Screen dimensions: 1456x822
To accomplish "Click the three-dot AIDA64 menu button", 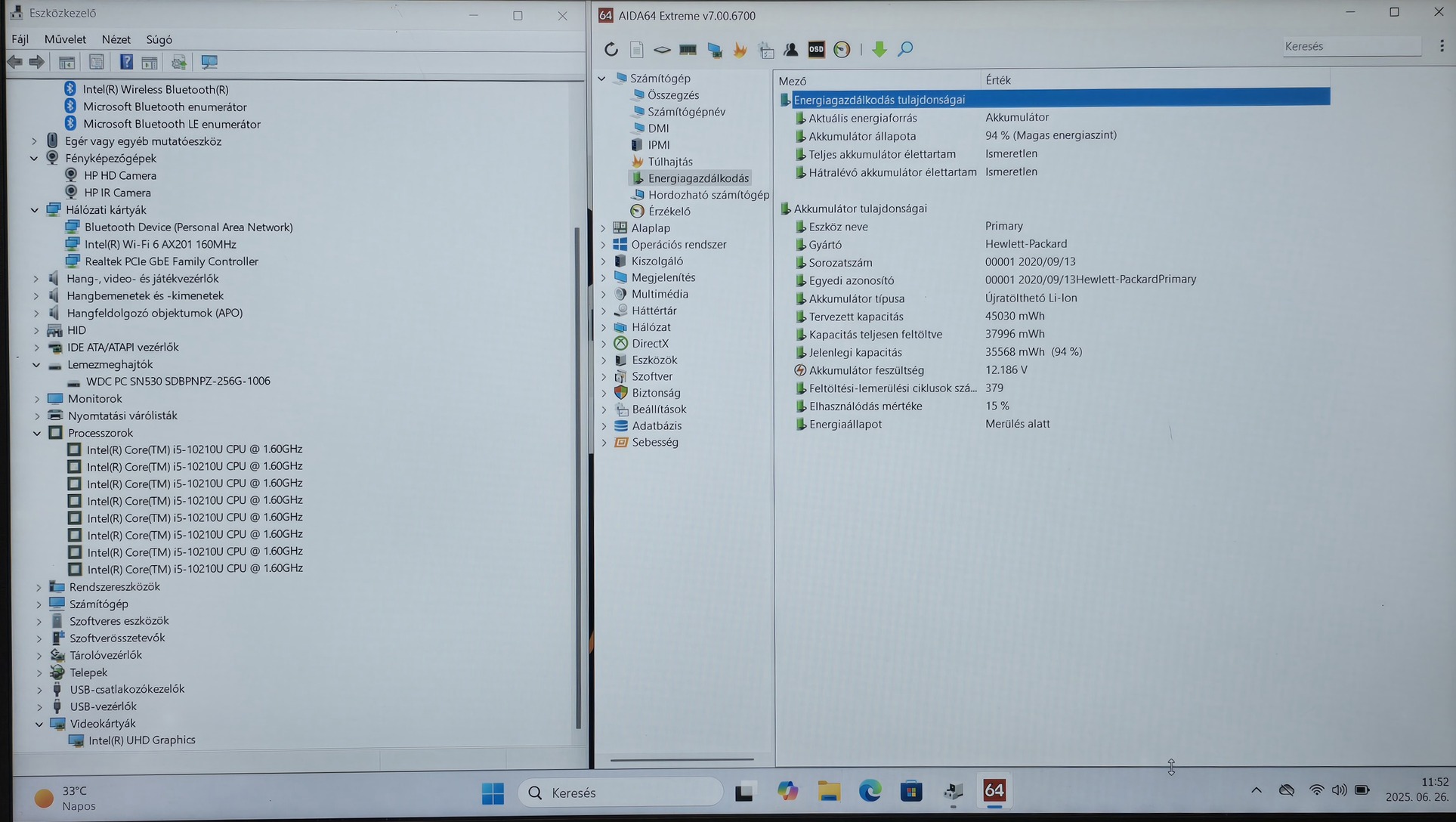I will coord(1442,46).
